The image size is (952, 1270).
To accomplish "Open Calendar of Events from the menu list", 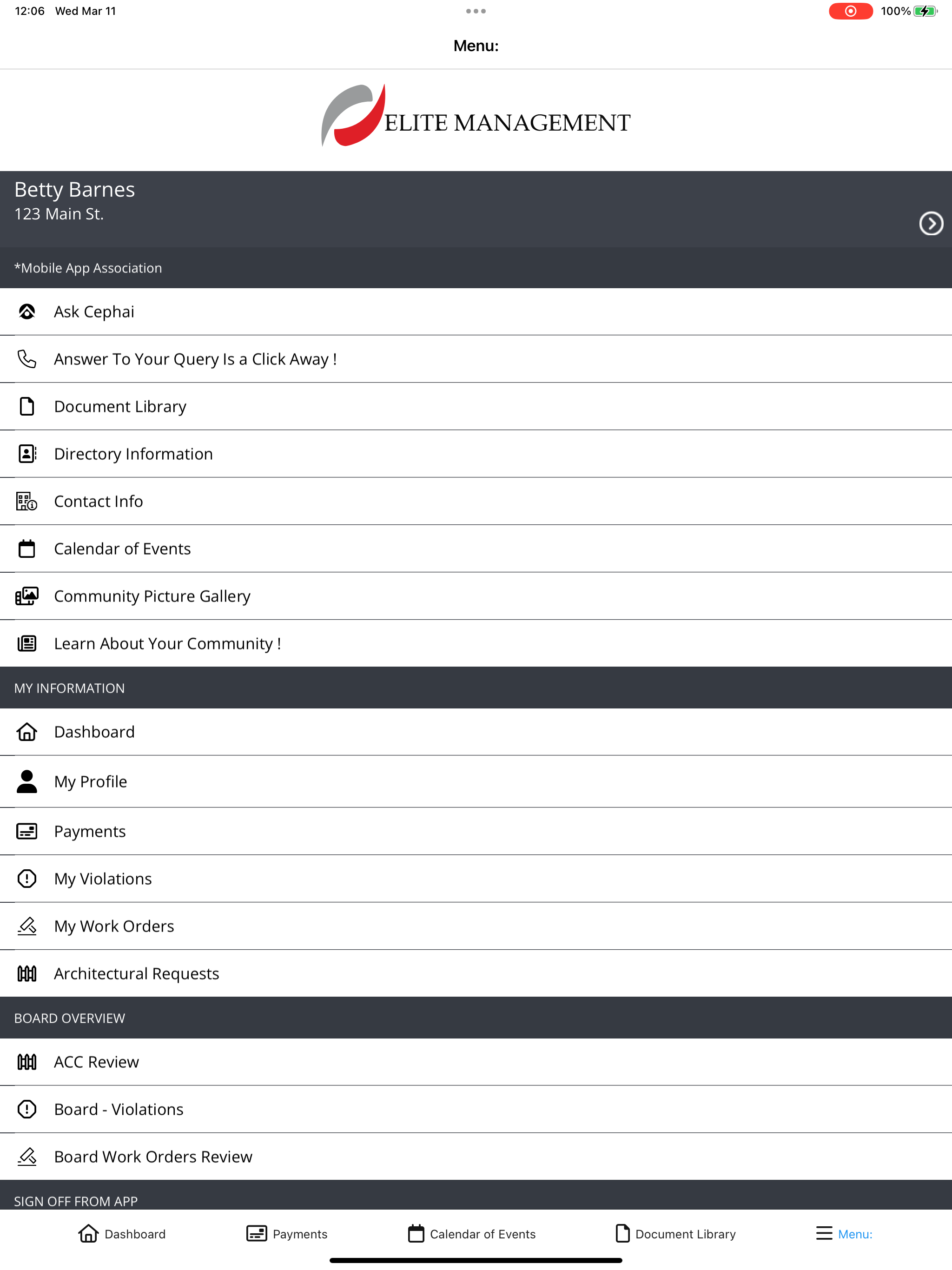I will [476, 549].
